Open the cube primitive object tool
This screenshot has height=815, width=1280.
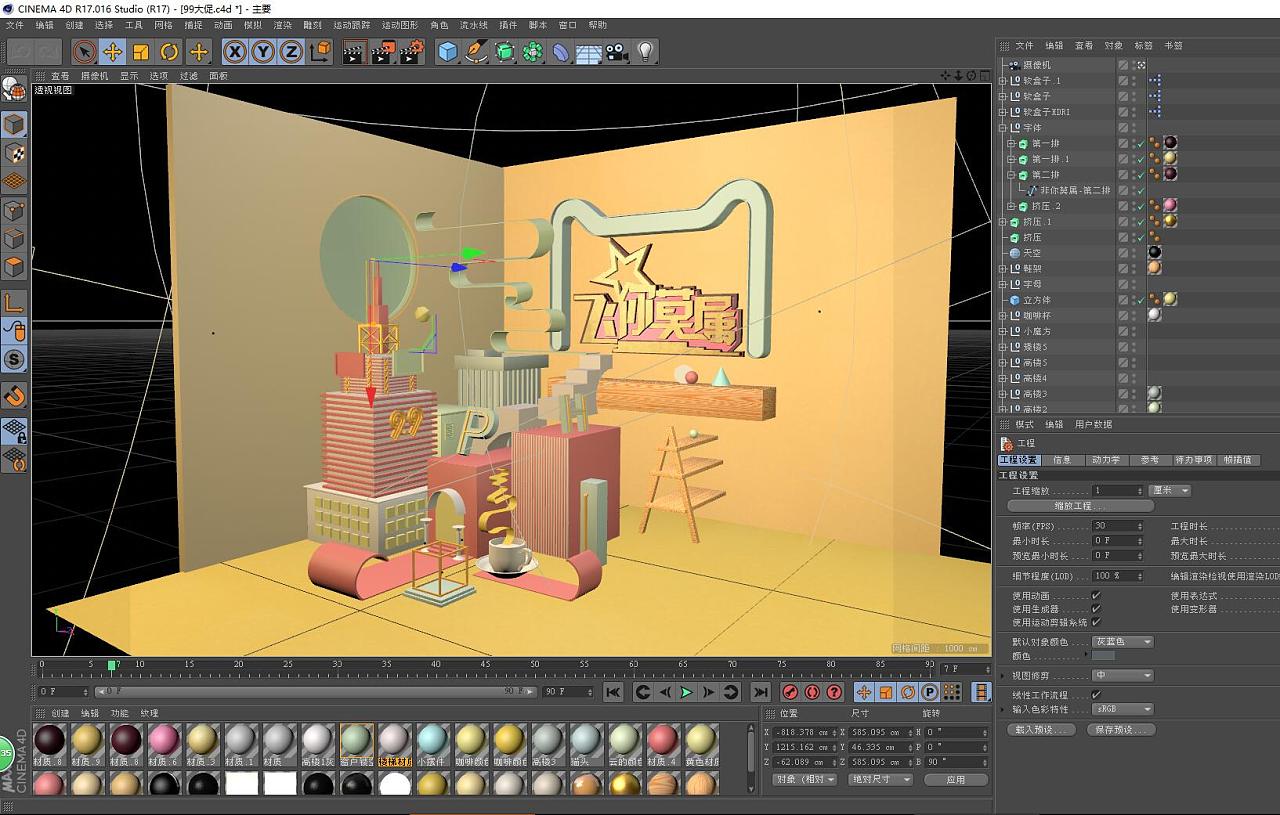pos(448,52)
